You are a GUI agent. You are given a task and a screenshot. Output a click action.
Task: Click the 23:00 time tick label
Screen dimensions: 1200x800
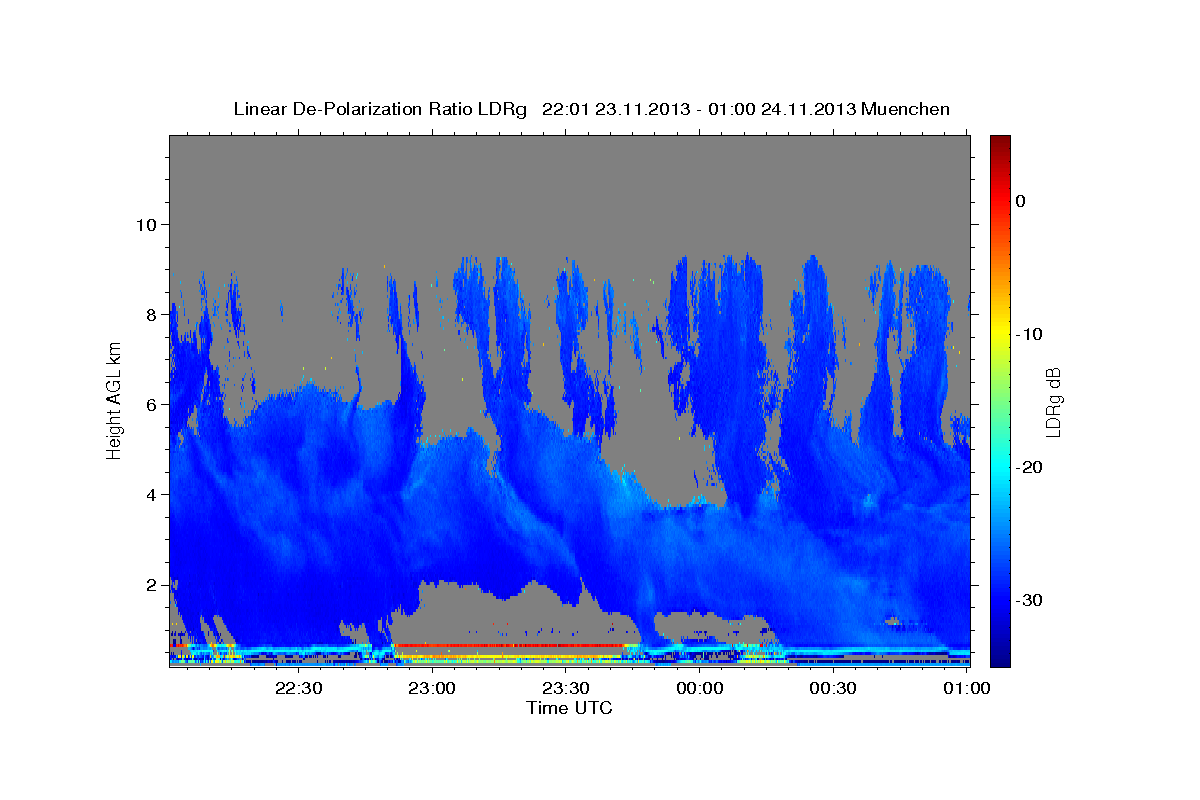coord(432,689)
